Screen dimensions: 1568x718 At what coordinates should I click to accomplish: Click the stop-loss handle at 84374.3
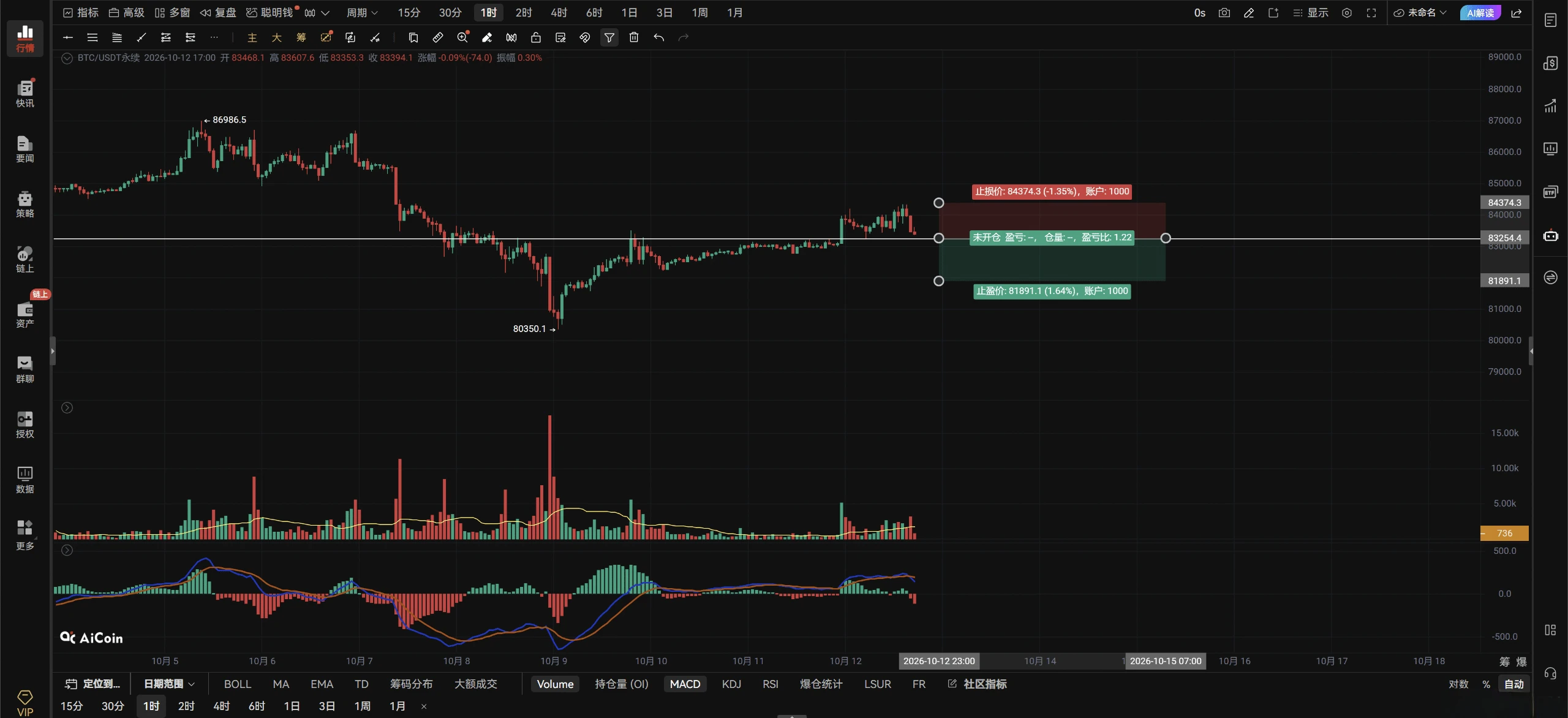click(x=938, y=203)
